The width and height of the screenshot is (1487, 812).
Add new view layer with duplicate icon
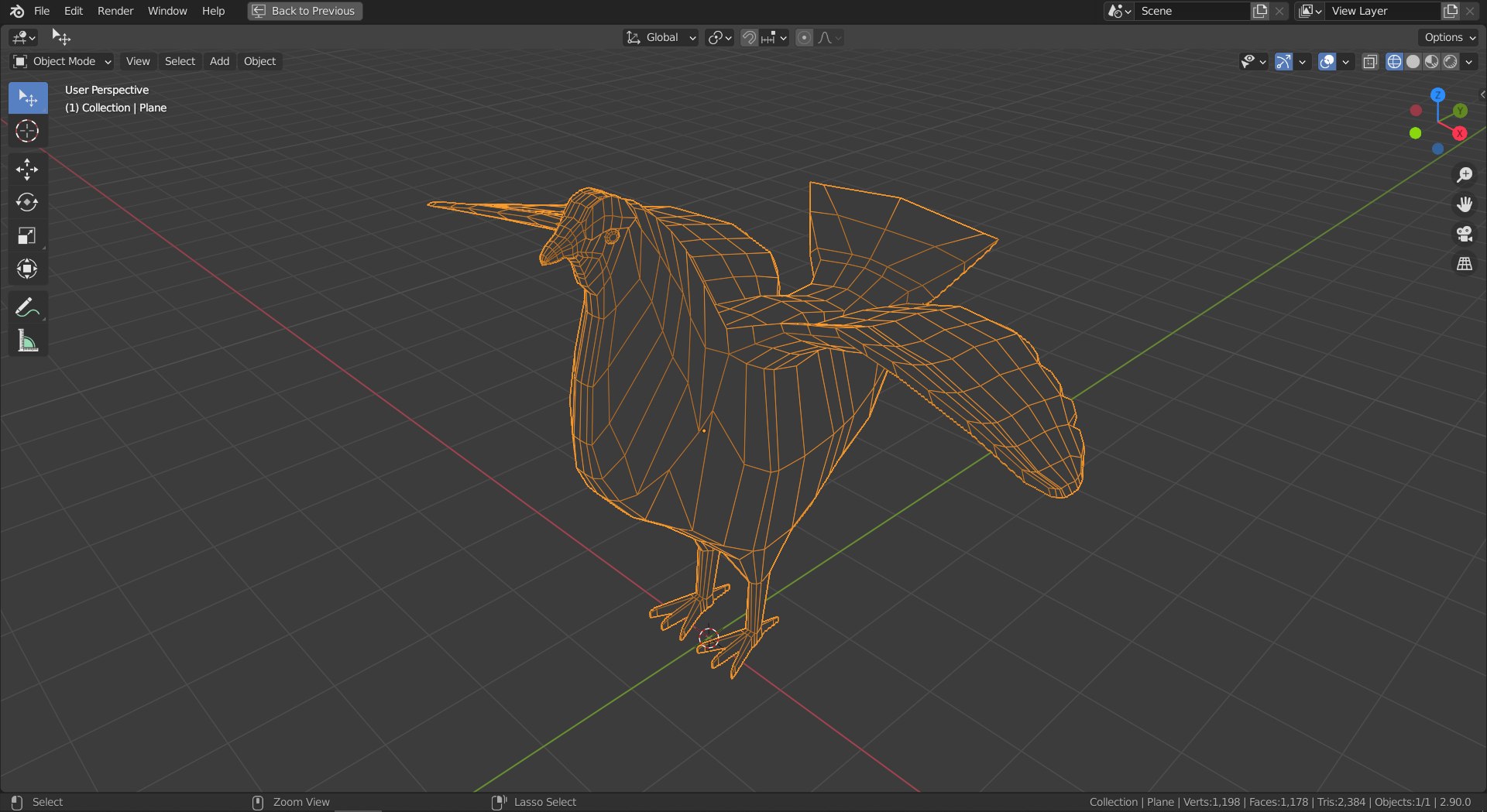pyautogui.click(x=1451, y=11)
